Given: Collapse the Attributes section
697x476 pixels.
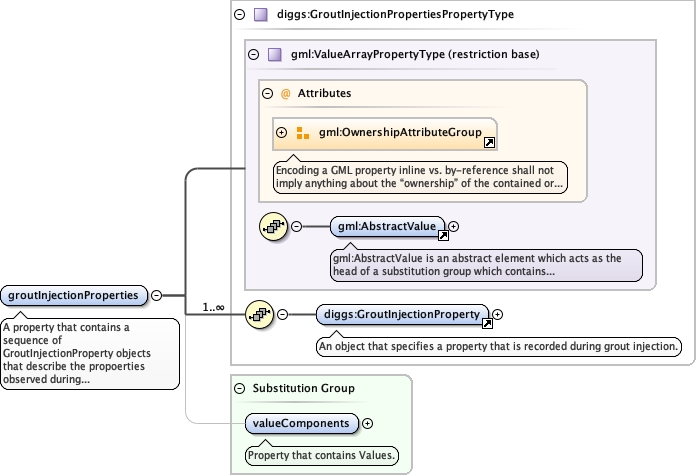Looking at the screenshot, I should click(x=267, y=93).
